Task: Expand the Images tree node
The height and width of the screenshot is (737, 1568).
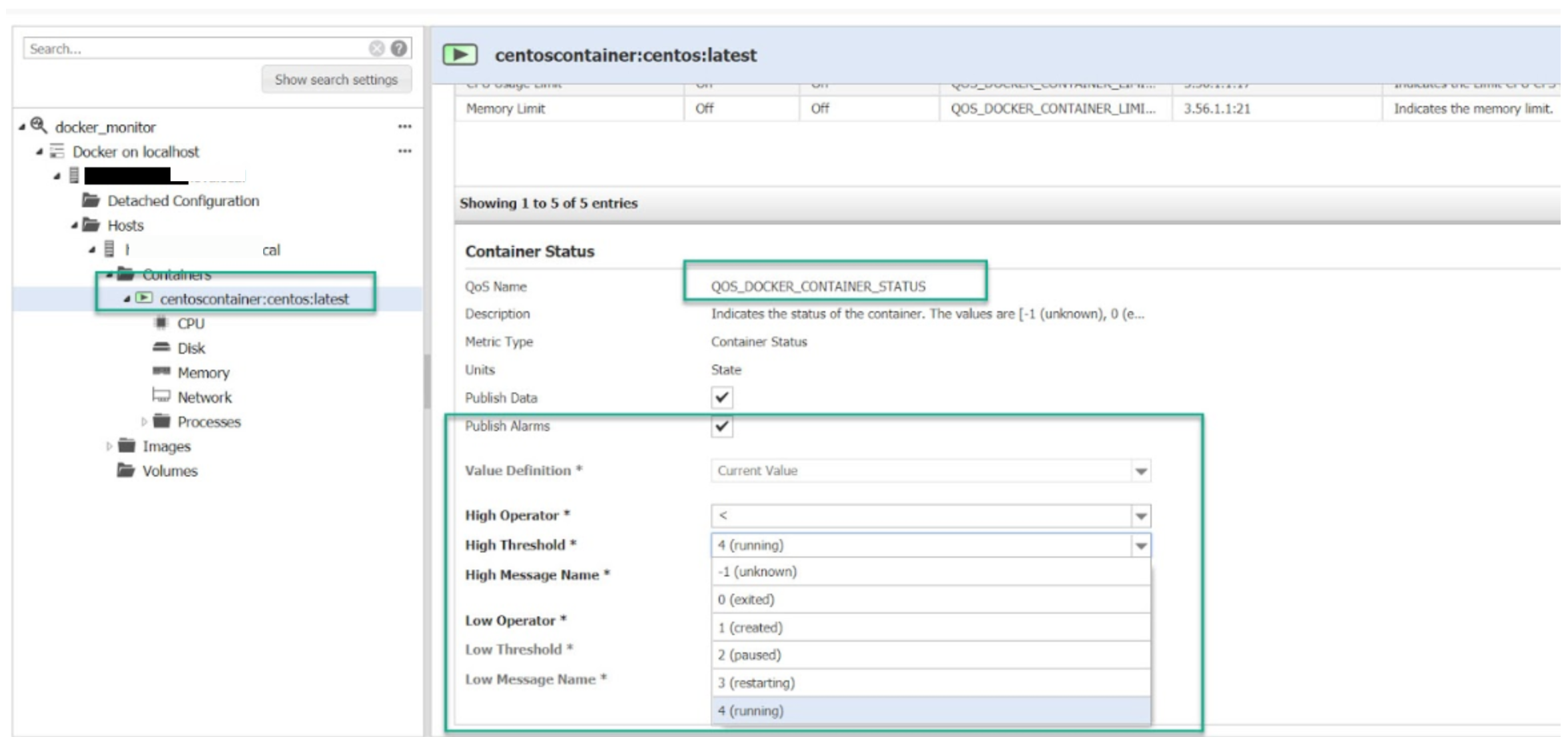Action: pos(109,446)
